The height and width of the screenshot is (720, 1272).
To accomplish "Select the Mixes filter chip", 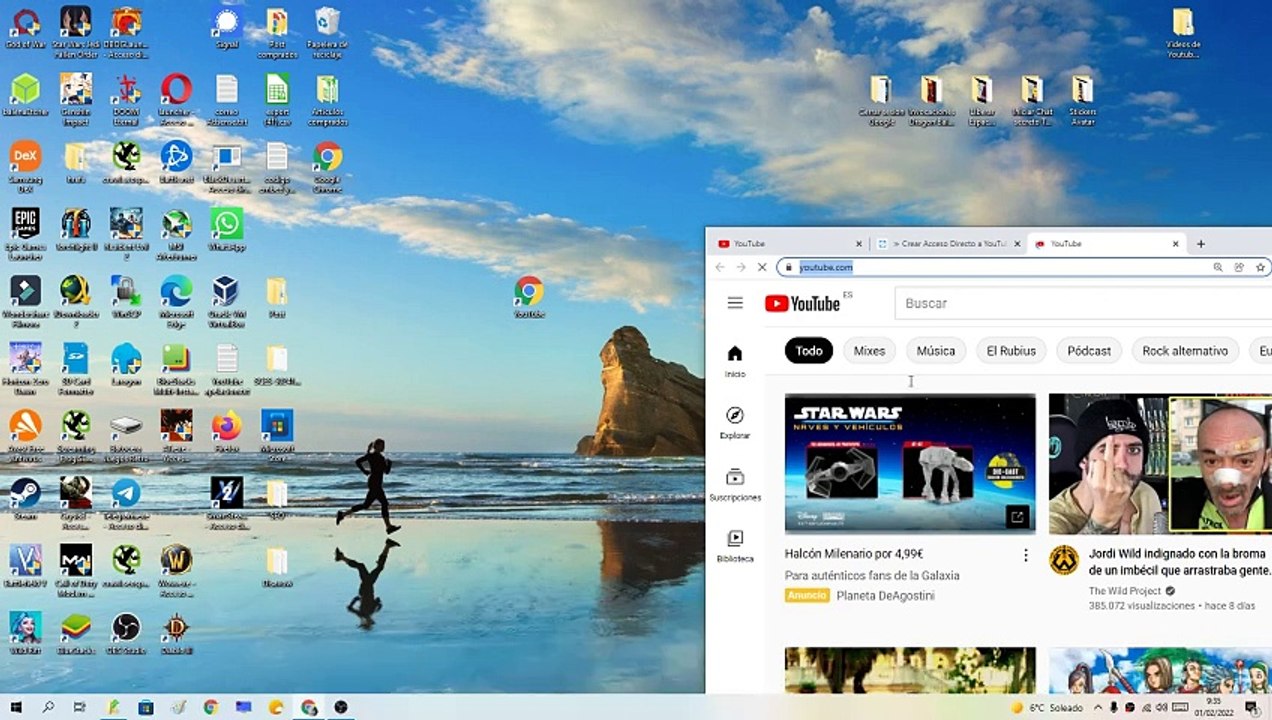I will click(869, 351).
